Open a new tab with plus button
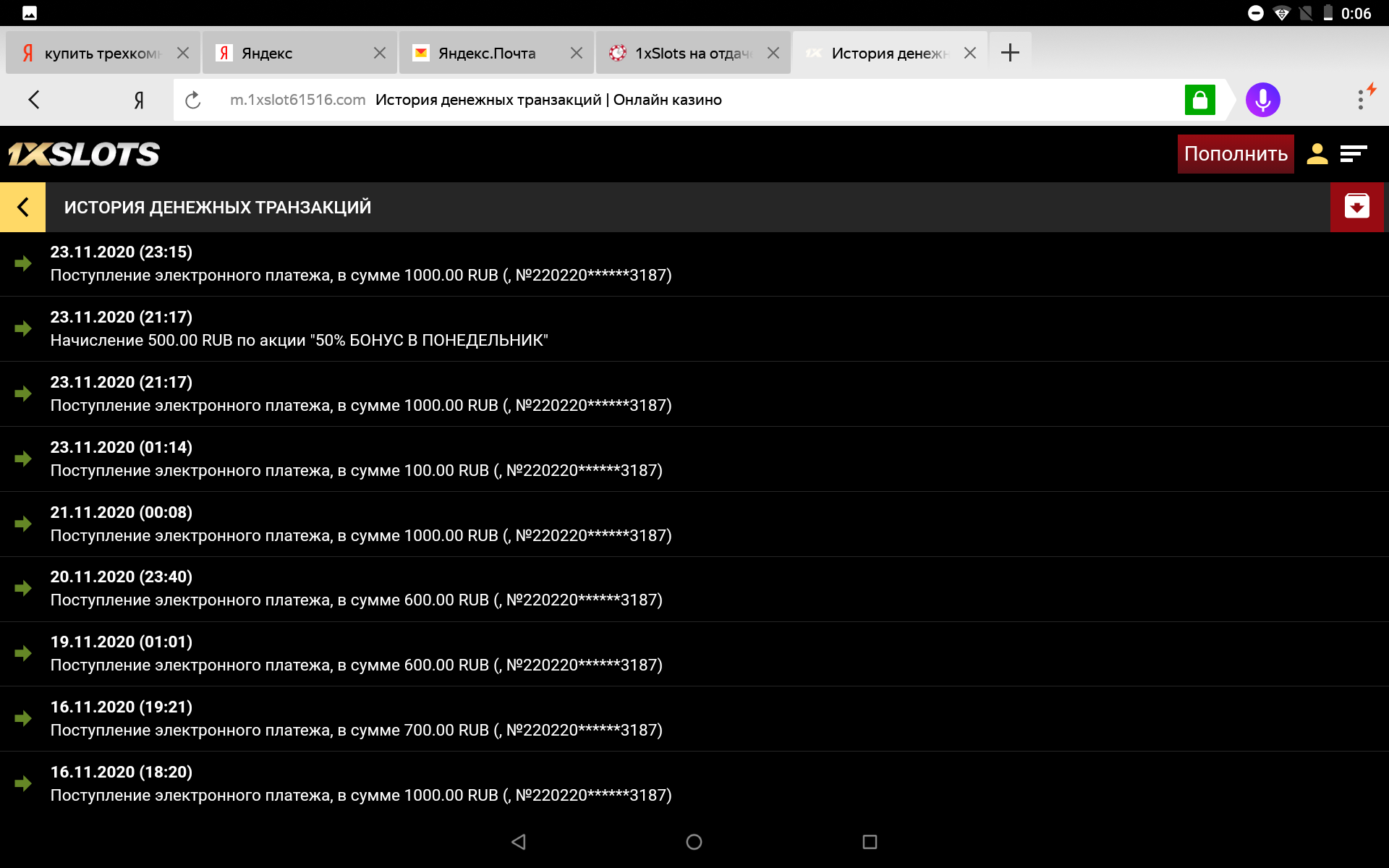Image resolution: width=1389 pixels, height=868 pixels. click(1010, 53)
